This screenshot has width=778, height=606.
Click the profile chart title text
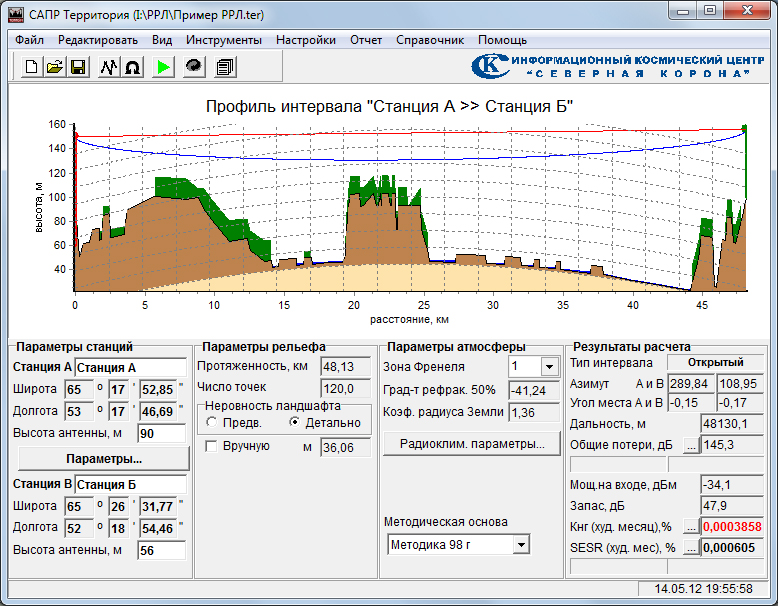tap(389, 106)
